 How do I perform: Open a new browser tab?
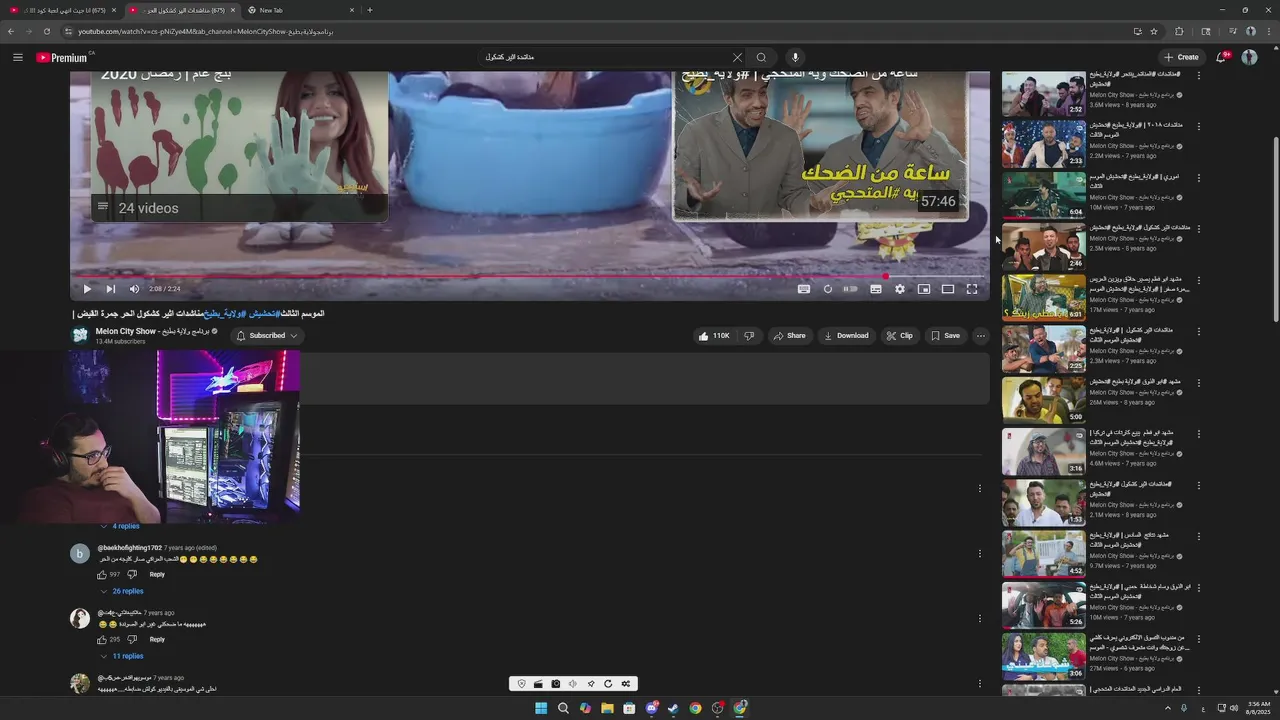tap(370, 10)
